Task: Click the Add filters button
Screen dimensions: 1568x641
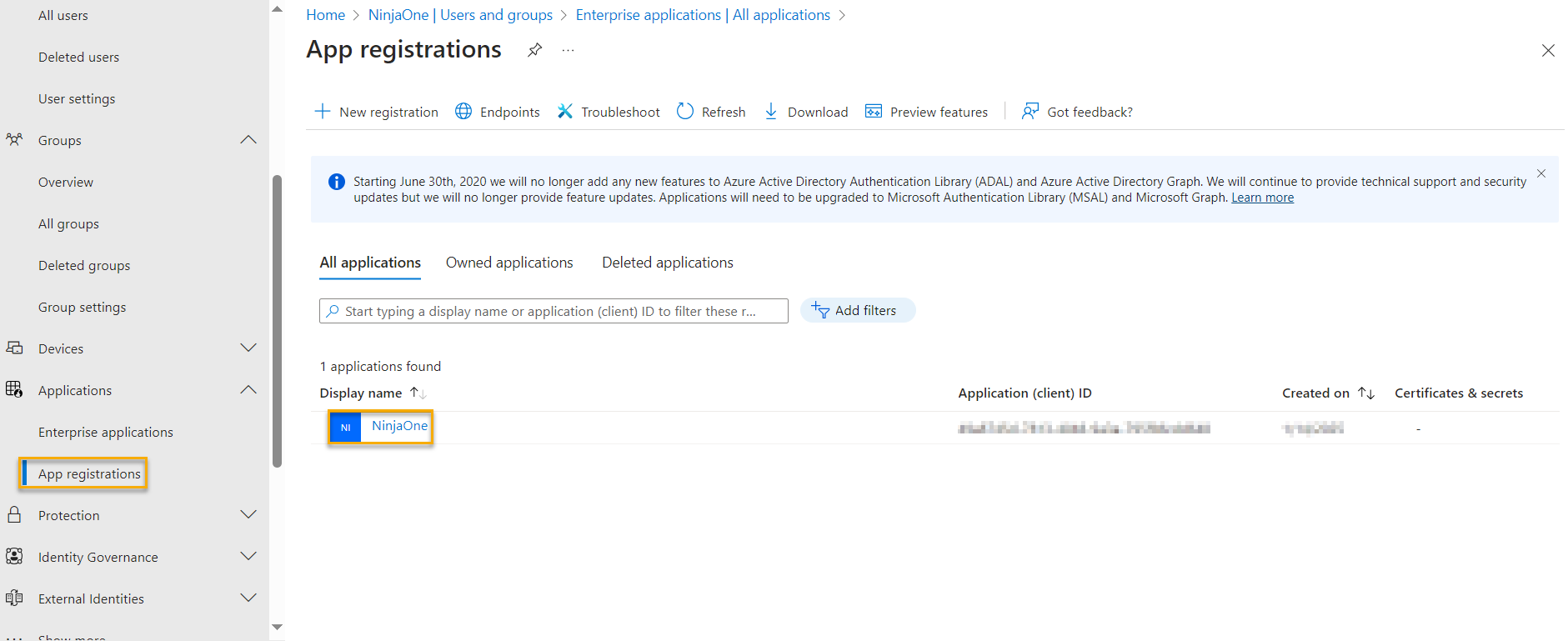Action: pos(858,310)
